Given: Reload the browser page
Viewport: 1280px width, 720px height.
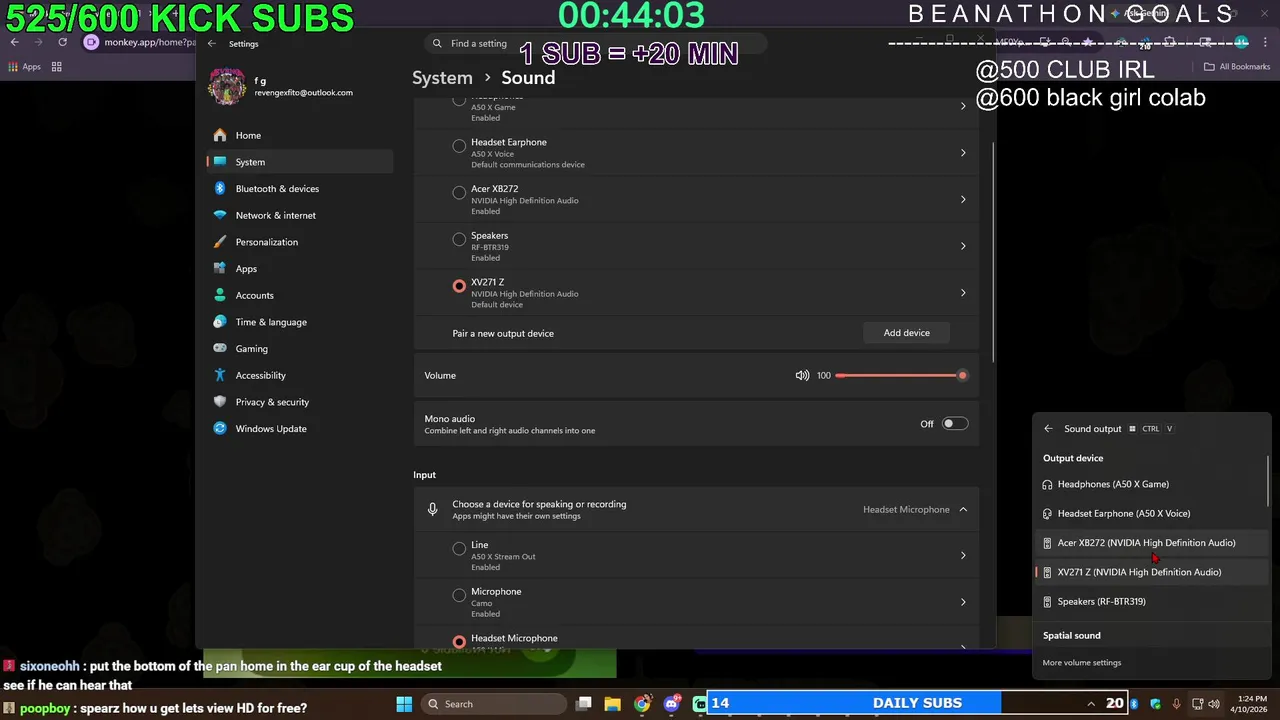Looking at the screenshot, I should click(62, 42).
